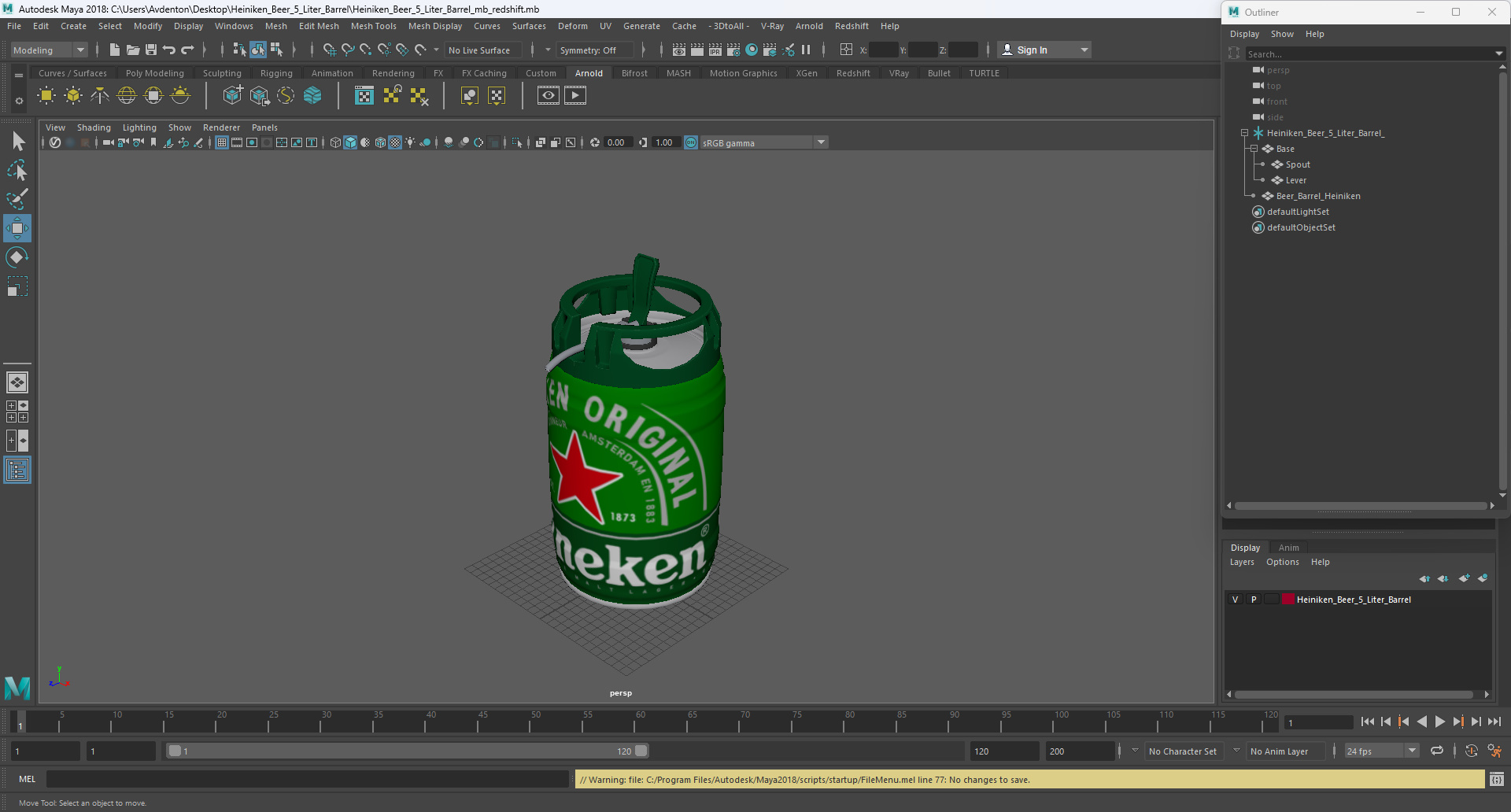Activate the Lasso selection tool
Viewport: 1511px width, 812px height.
(x=17, y=170)
